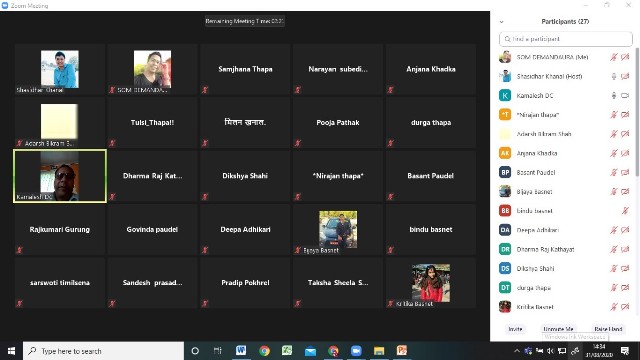Click the muted mic icon for Anjana Khadka row

pos(613,153)
